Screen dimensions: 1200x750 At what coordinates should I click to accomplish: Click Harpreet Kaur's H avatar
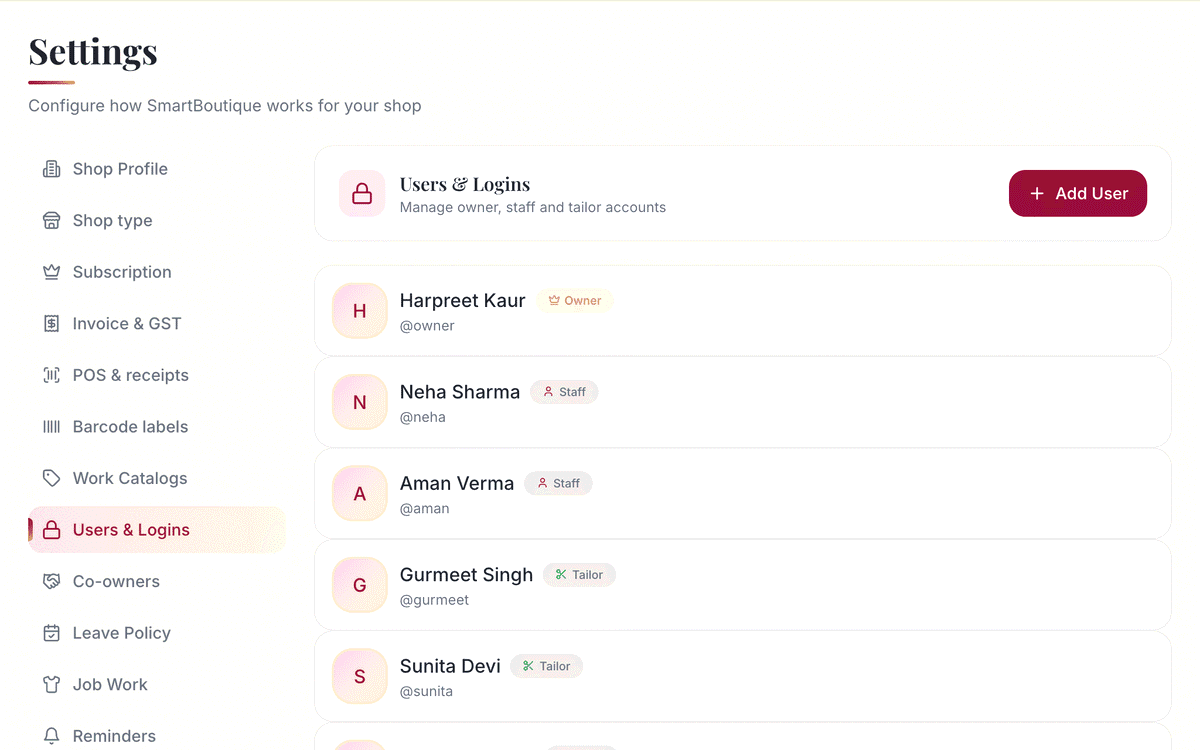coord(360,311)
